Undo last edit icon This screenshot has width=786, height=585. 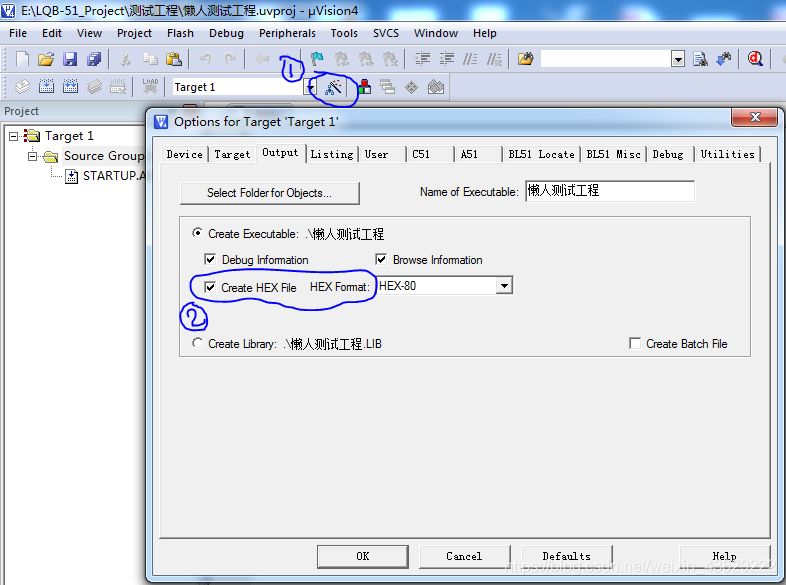tap(206, 59)
